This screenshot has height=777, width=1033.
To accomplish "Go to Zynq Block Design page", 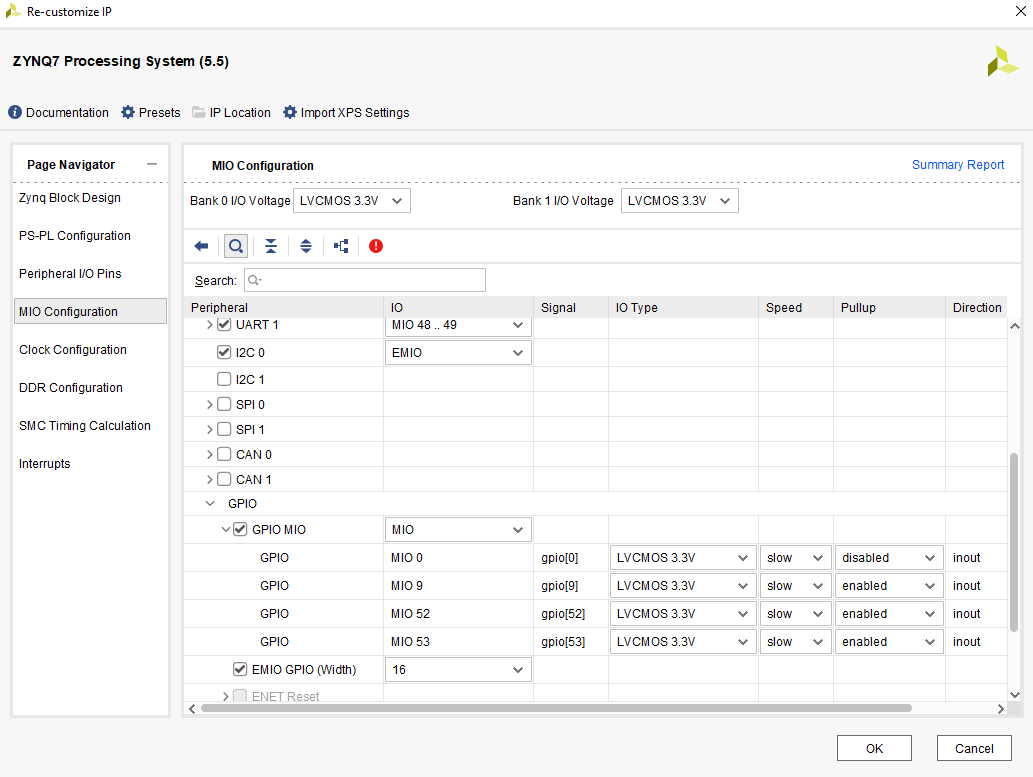I will [70, 198].
